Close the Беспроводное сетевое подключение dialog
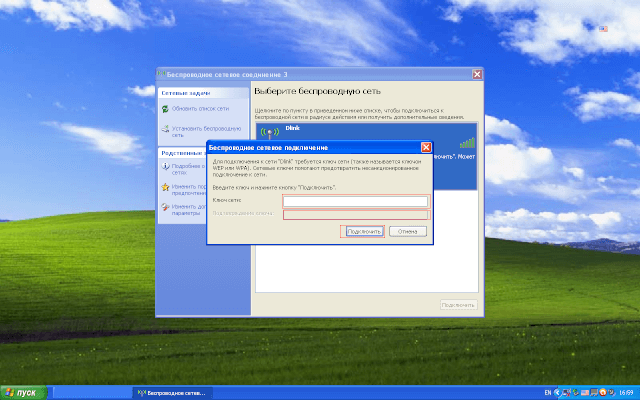640x400 pixels. (427, 147)
